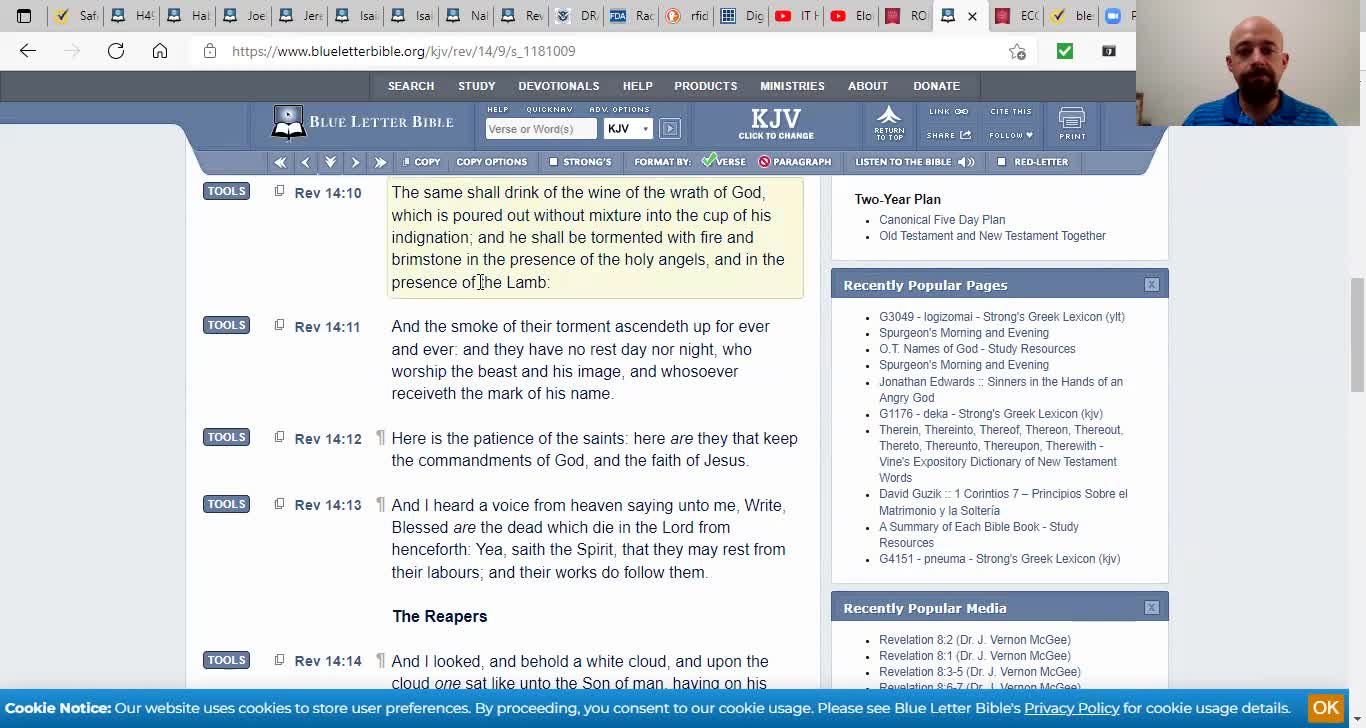Click the Copy button in the verse toolbar
This screenshot has height=728, width=1366.
(421, 162)
